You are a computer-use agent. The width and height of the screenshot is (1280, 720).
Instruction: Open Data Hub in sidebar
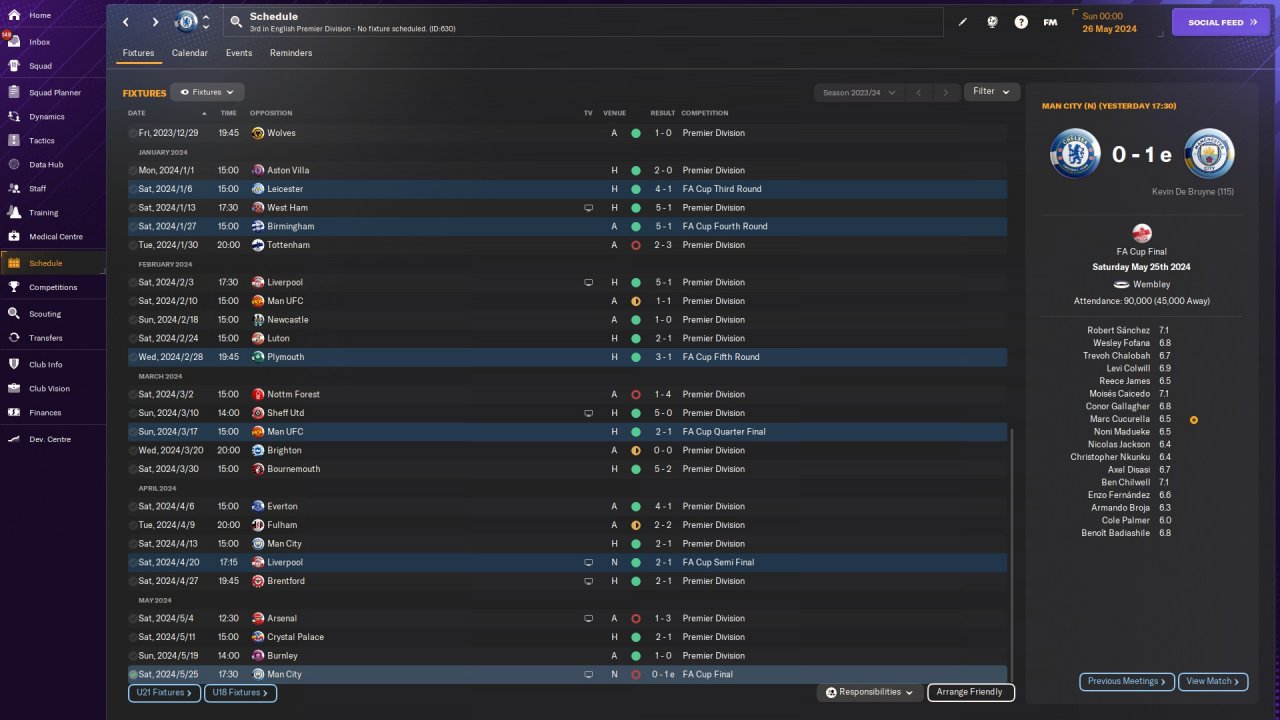pos(46,164)
